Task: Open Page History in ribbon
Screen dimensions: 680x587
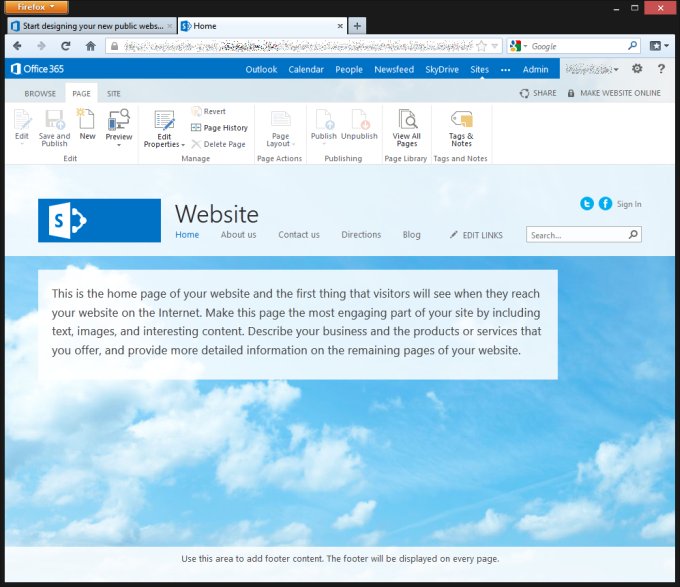Action: click(219, 128)
